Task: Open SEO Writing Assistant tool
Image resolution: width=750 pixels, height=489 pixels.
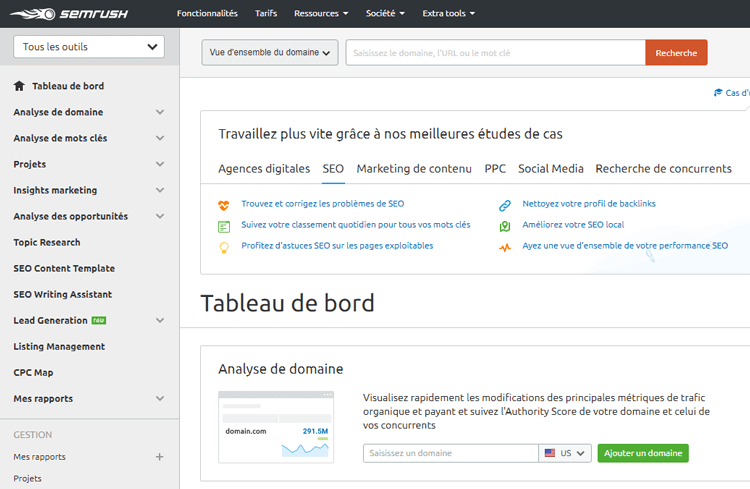Action: tap(63, 295)
